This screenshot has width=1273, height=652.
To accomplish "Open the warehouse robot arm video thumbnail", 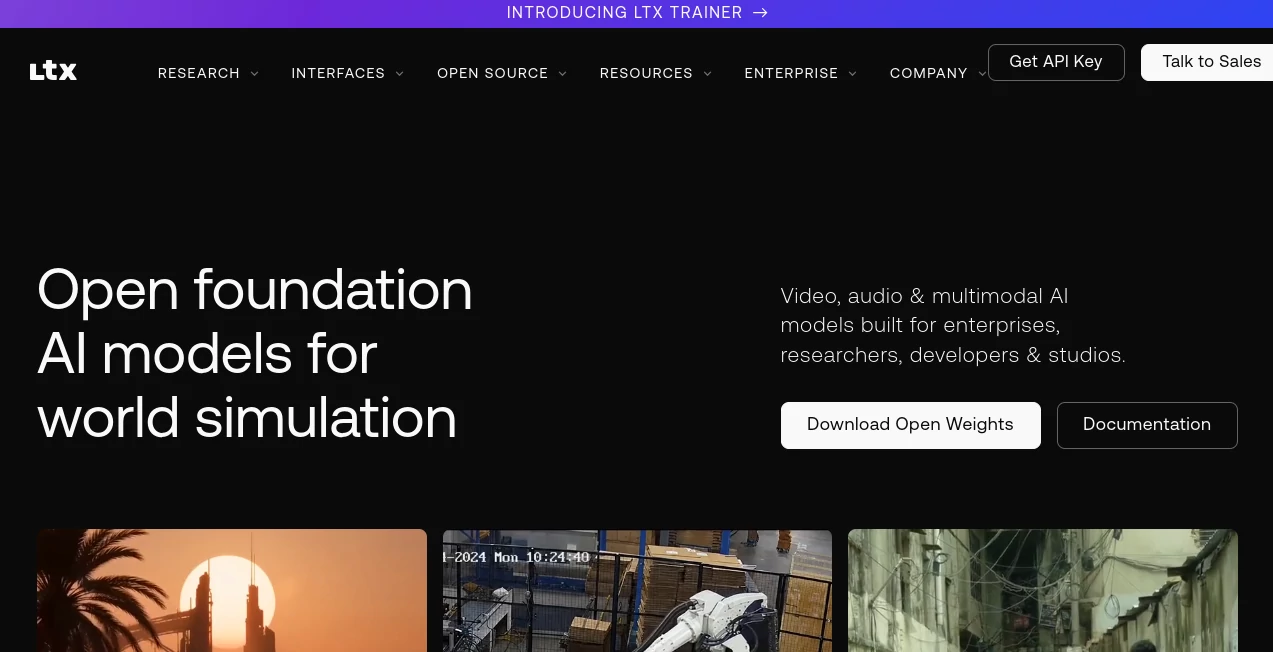I will click(x=637, y=590).
